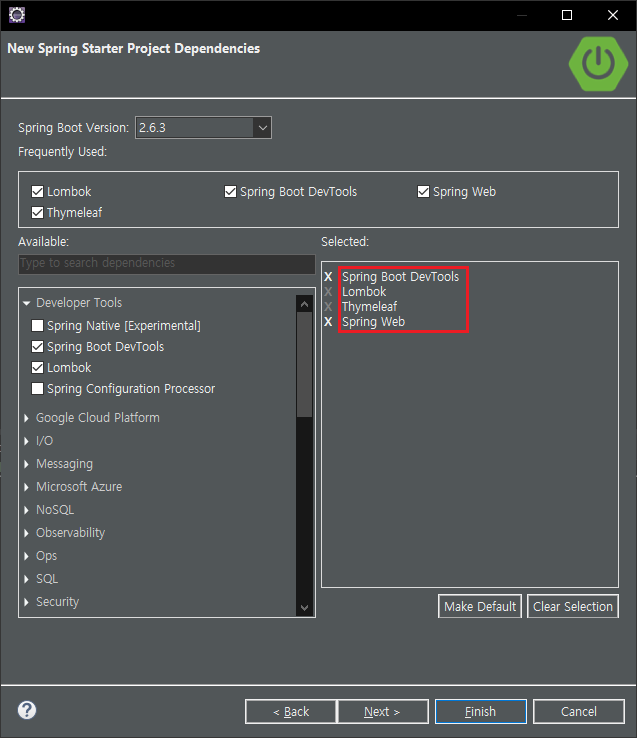The image size is (637, 738).
Task: Check Spring Native [Experimental] option
Action: (x=37, y=326)
